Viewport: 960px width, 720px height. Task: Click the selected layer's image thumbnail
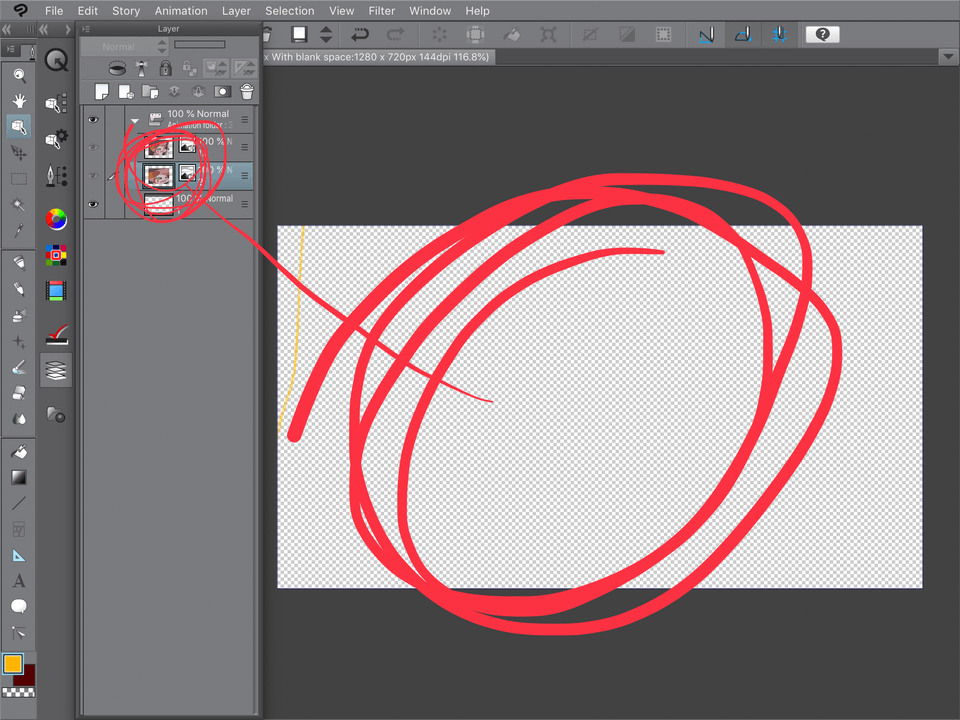(x=159, y=176)
